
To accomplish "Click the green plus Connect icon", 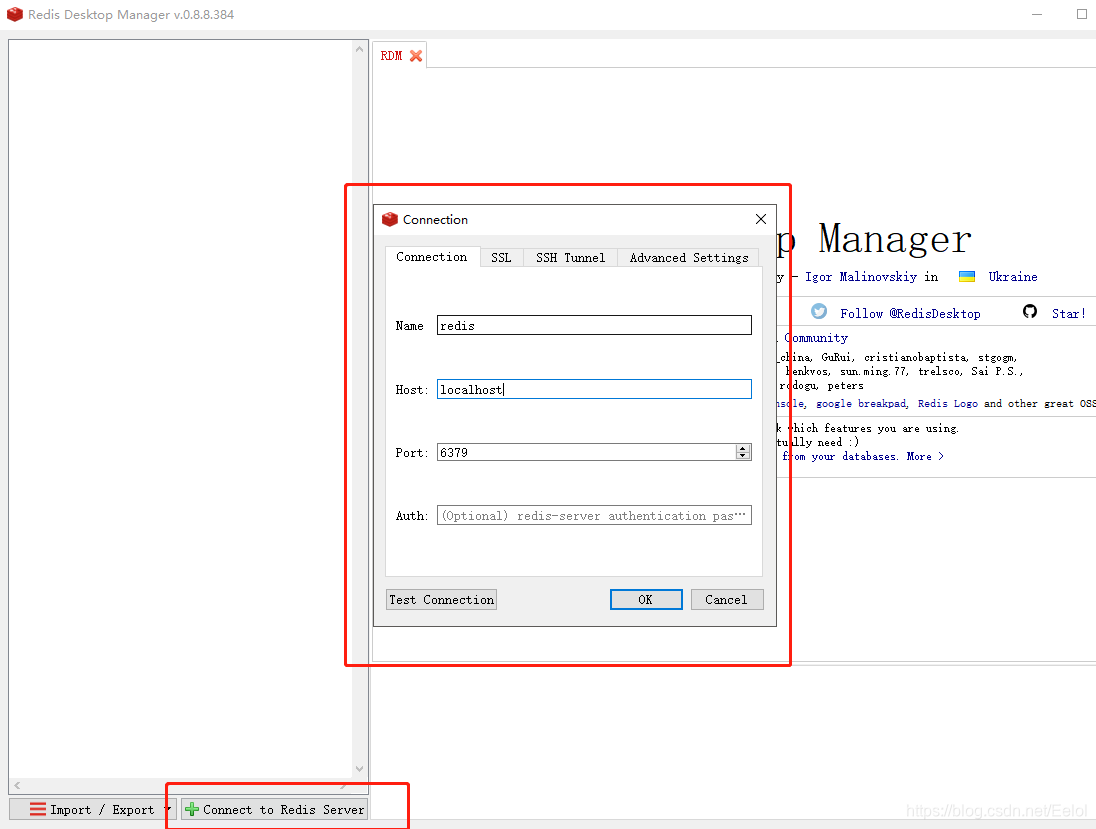I will click(192, 809).
